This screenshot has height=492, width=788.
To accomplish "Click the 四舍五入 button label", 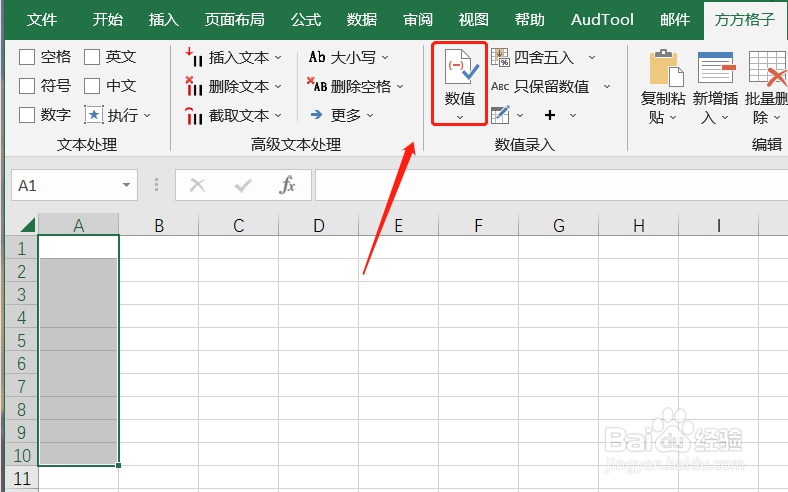I will 544,57.
